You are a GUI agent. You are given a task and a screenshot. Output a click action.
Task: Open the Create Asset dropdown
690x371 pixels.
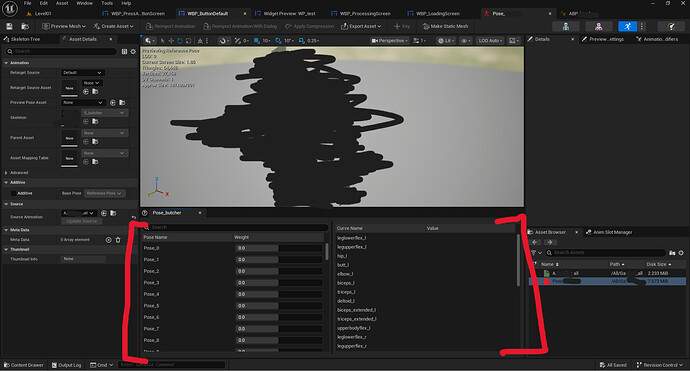coord(113,26)
